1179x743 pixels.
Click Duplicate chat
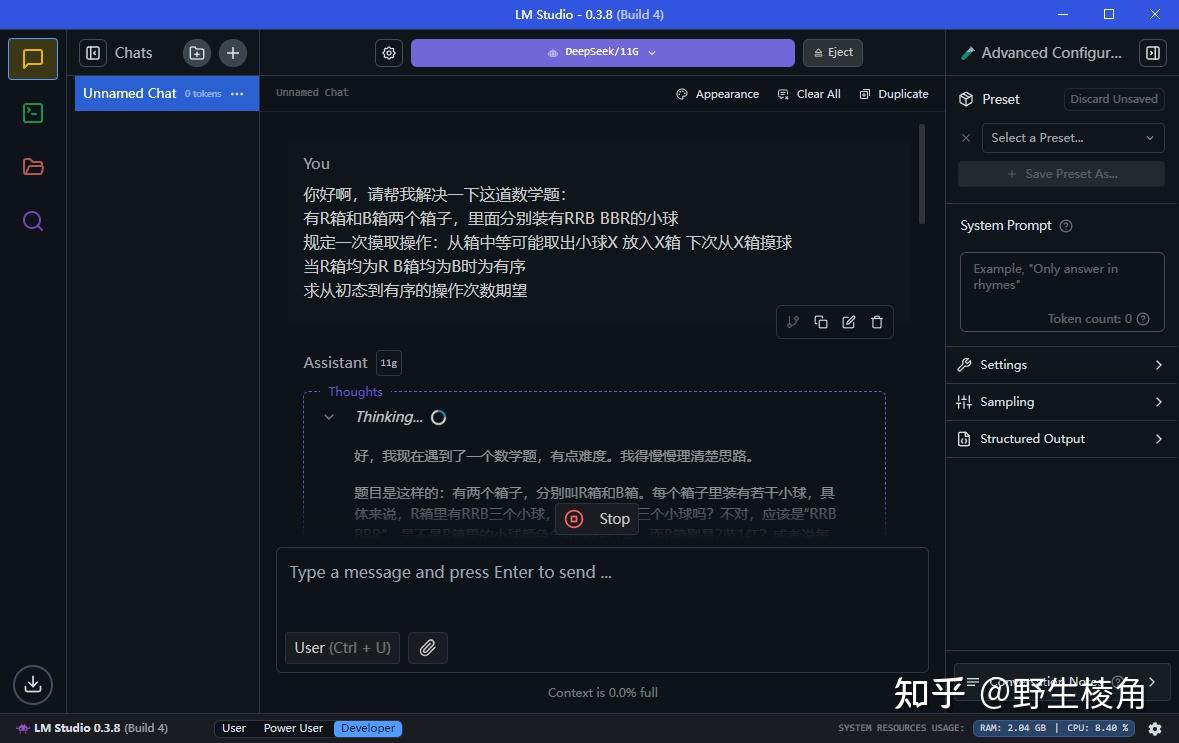(x=894, y=94)
